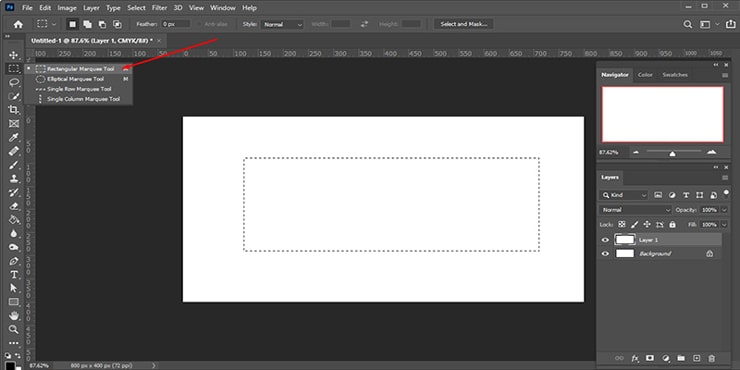Open the Style dropdown set to Normal
740x370 pixels.
pyautogui.click(x=283, y=25)
